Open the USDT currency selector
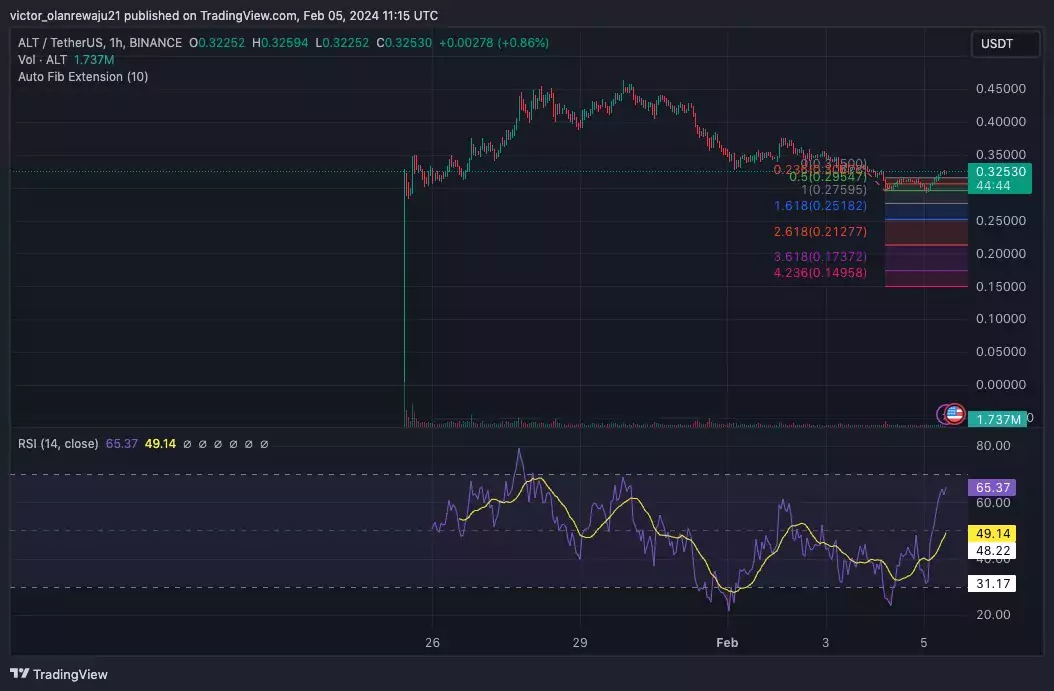Screen dimensions: 1054x691 (1004, 44)
